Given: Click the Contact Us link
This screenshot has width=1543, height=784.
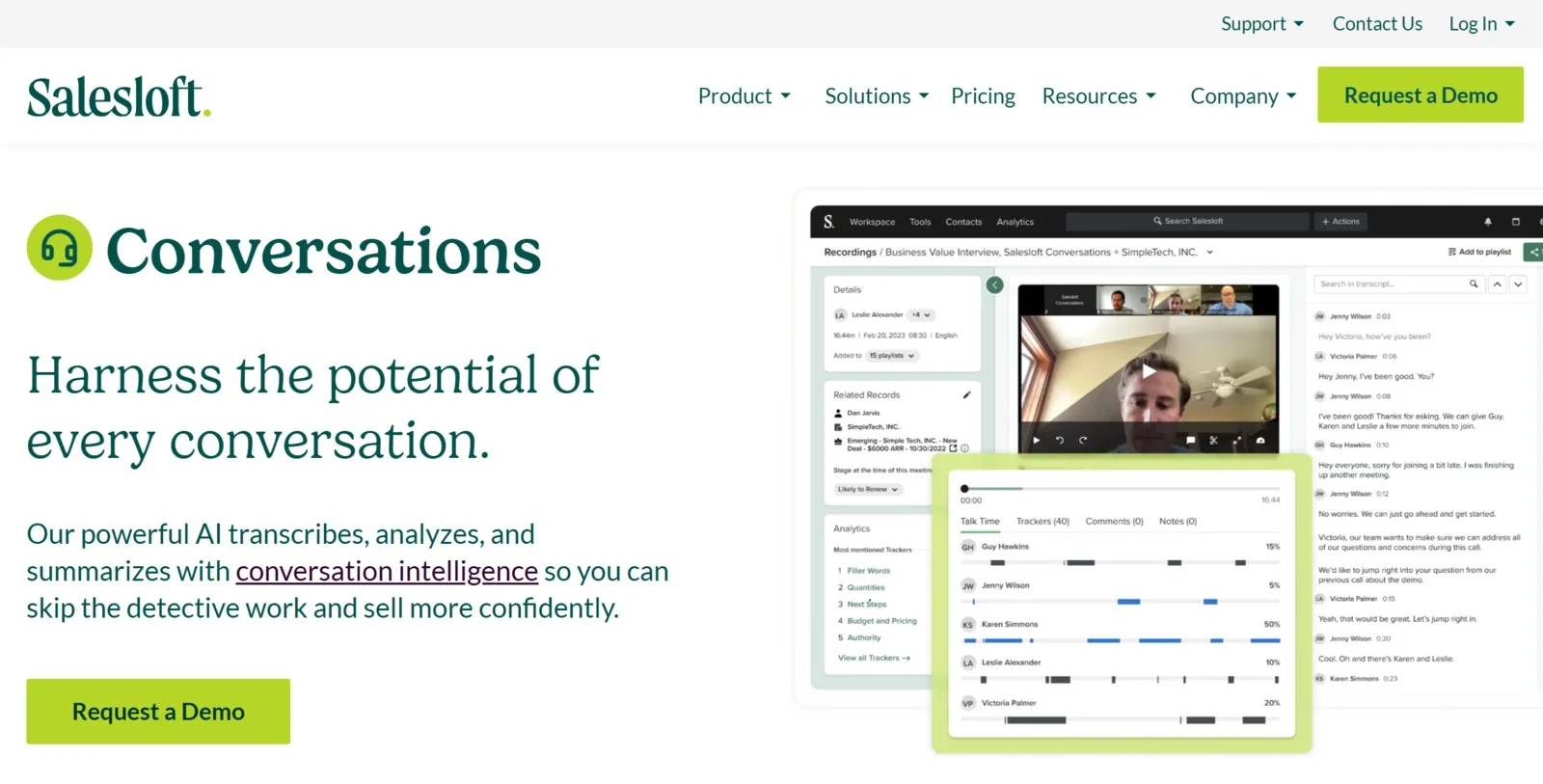Looking at the screenshot, I should click(x=1377, y=24).
